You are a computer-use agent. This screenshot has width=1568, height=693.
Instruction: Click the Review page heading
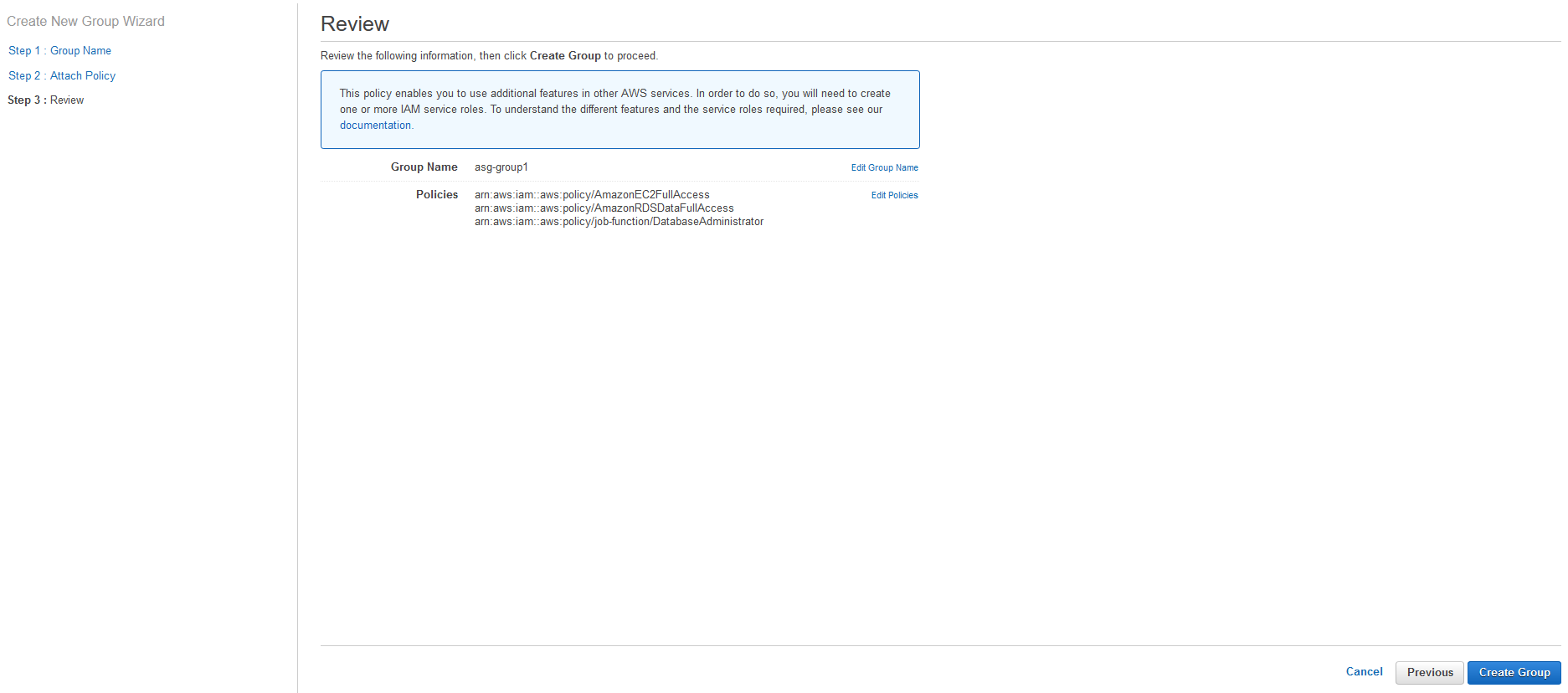355,23
